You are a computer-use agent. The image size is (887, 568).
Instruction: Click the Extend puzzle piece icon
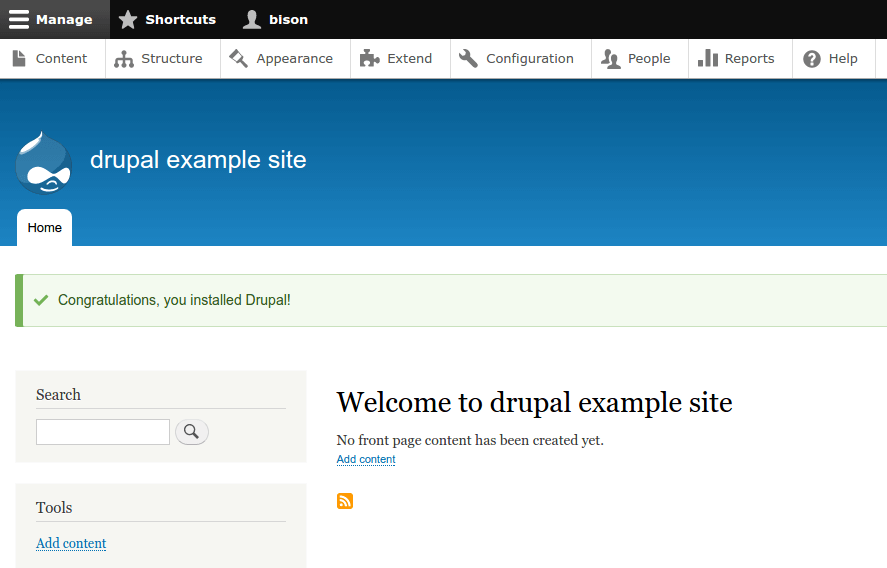pyautogui.click(x=370, y=59)
